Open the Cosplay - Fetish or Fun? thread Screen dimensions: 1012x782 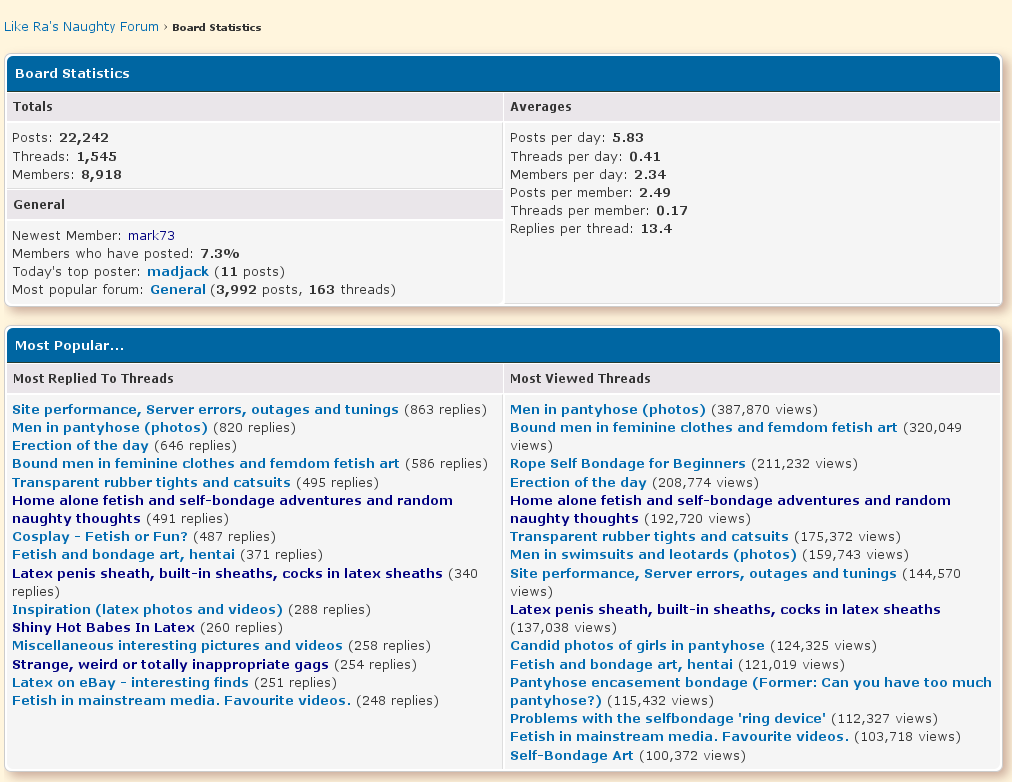[x=100, y=537]
